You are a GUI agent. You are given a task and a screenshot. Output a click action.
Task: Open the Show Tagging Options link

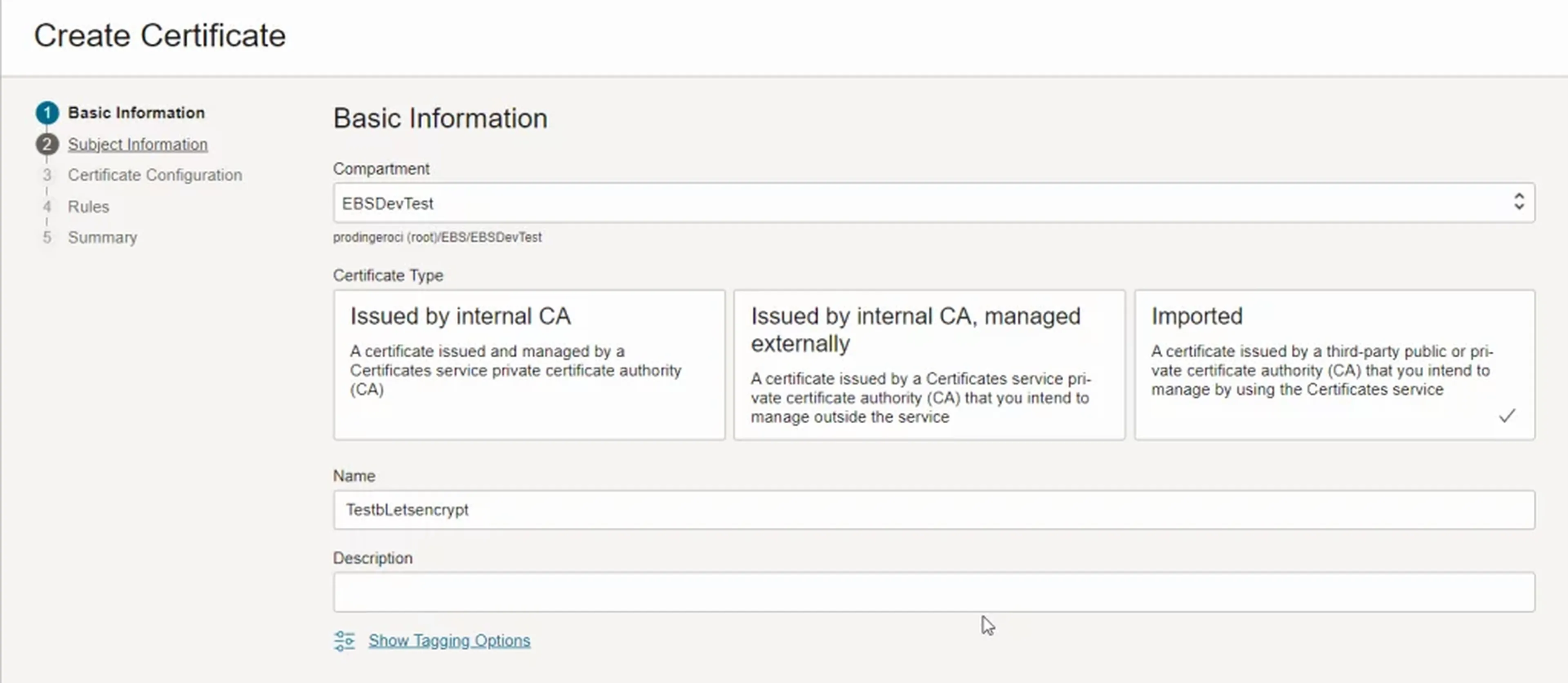point(449,641)
